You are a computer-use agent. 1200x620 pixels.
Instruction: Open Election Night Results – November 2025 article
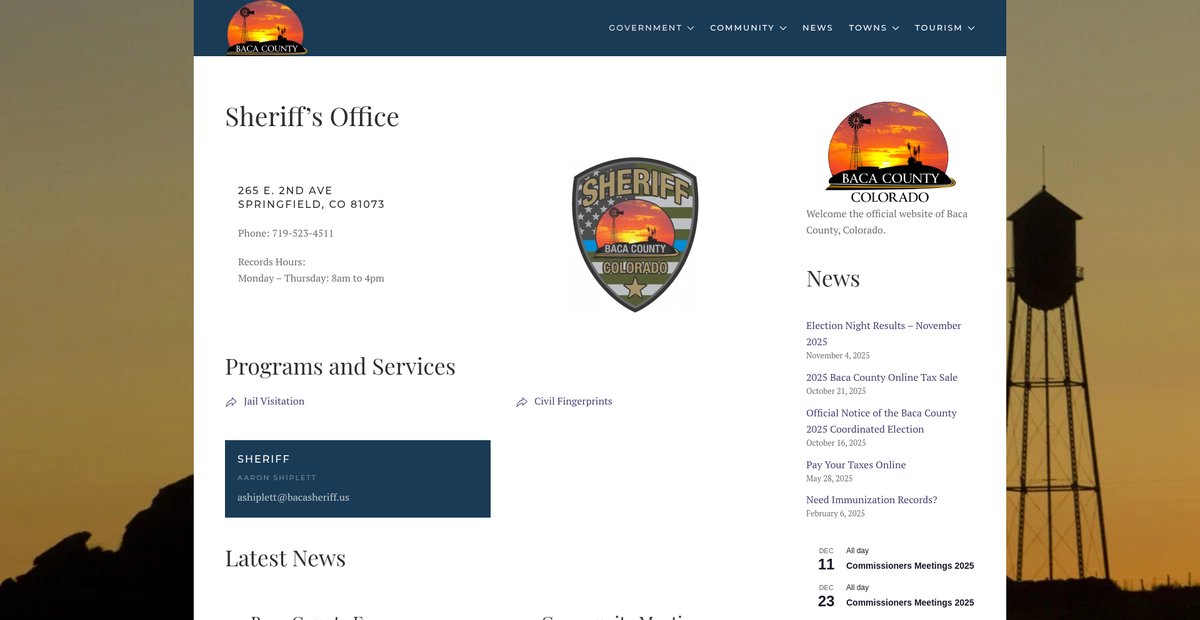(884, 334)
